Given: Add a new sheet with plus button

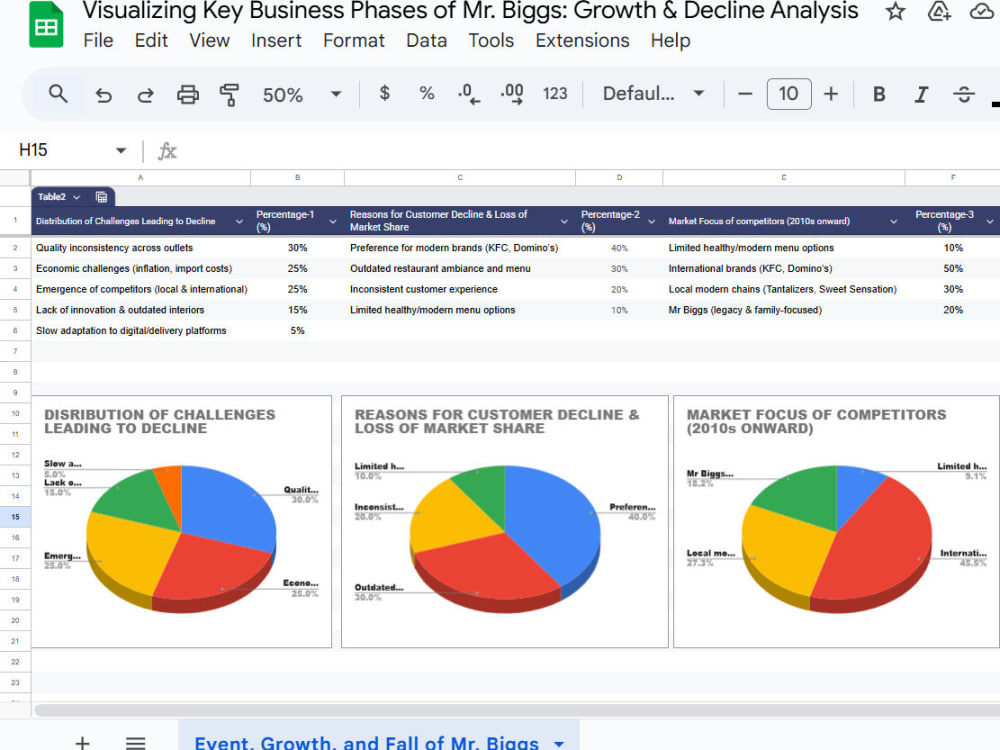Looking at the screenshot, I should click(x=82, y=742).
